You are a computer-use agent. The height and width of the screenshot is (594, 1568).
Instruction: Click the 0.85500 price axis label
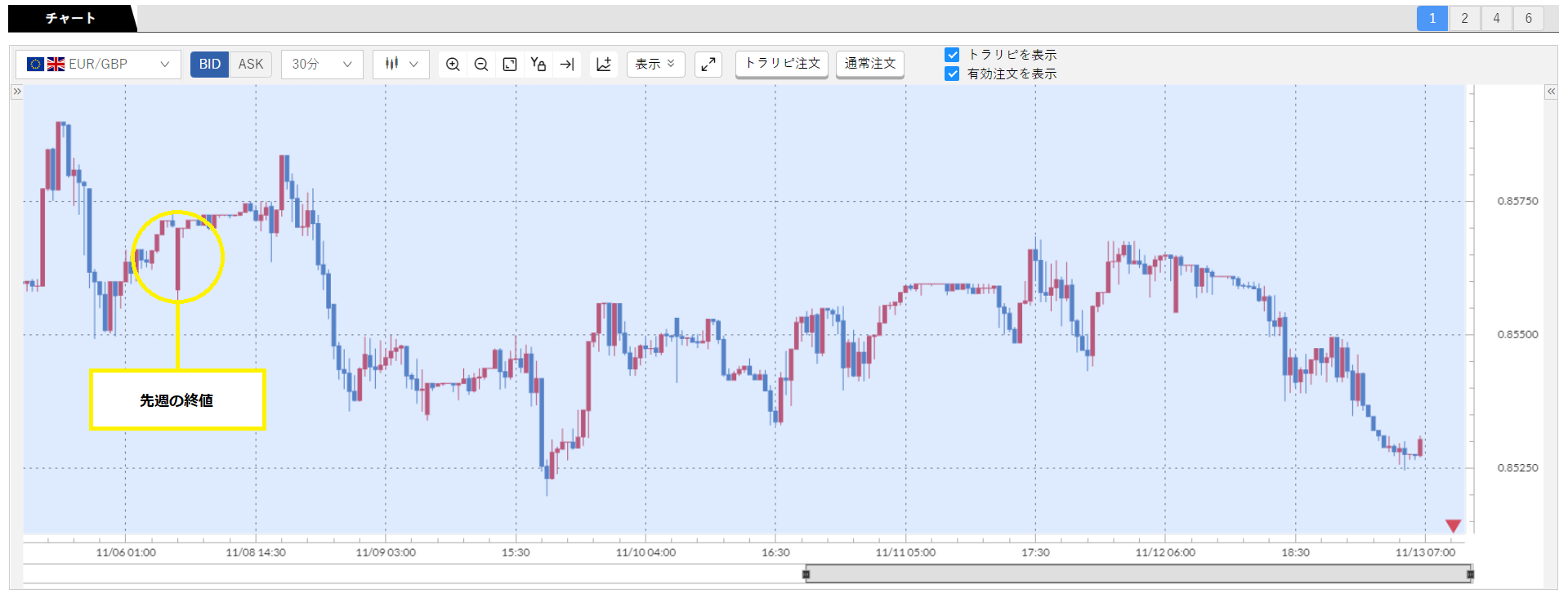1517,334
